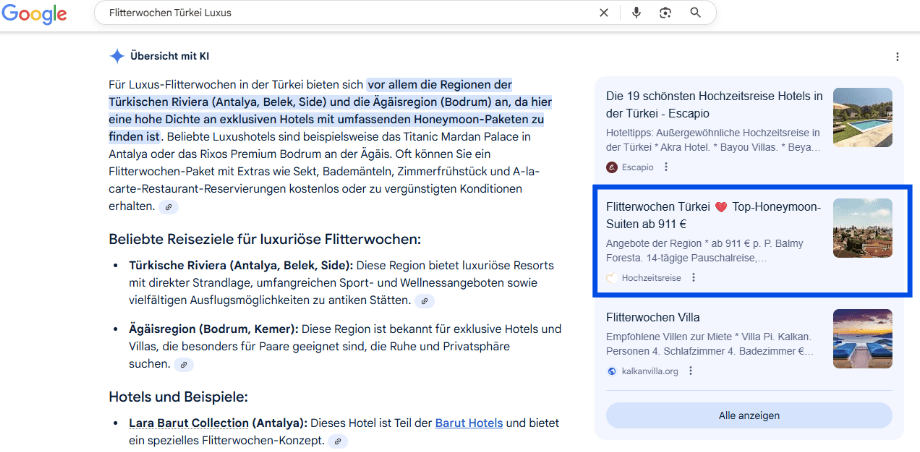The height and width of the screenshot is (452, 920).
Task: Open the Google logo homepage
Action: click(33, 14)
